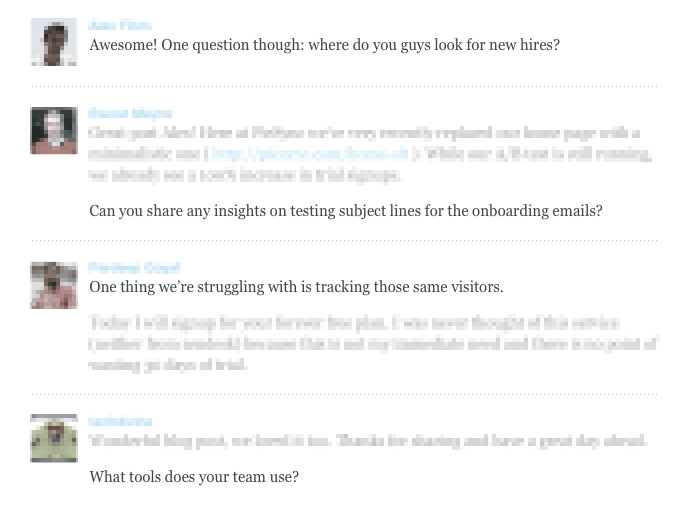Image resolution: width=690 pixels, height=510 pixels.
Task: Open the author name above 'Awesome! One question though'
Action: click(x=120, y=25)
